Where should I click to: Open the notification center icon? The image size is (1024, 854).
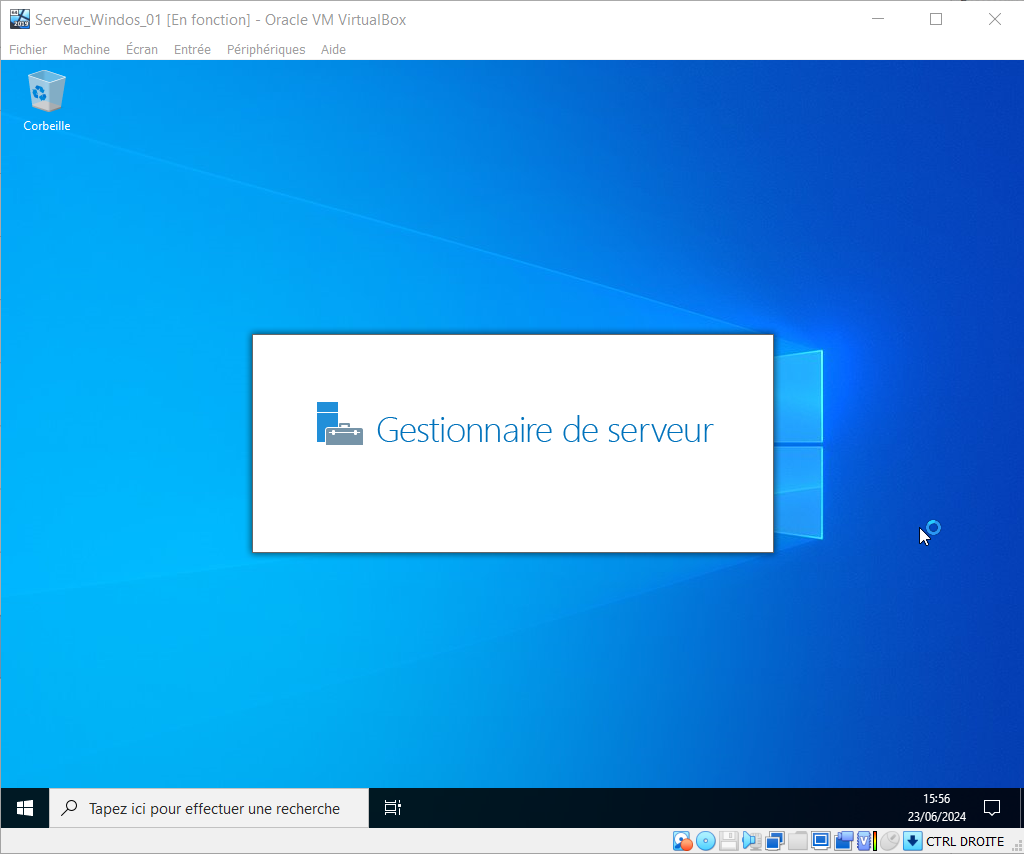[992, 808]
